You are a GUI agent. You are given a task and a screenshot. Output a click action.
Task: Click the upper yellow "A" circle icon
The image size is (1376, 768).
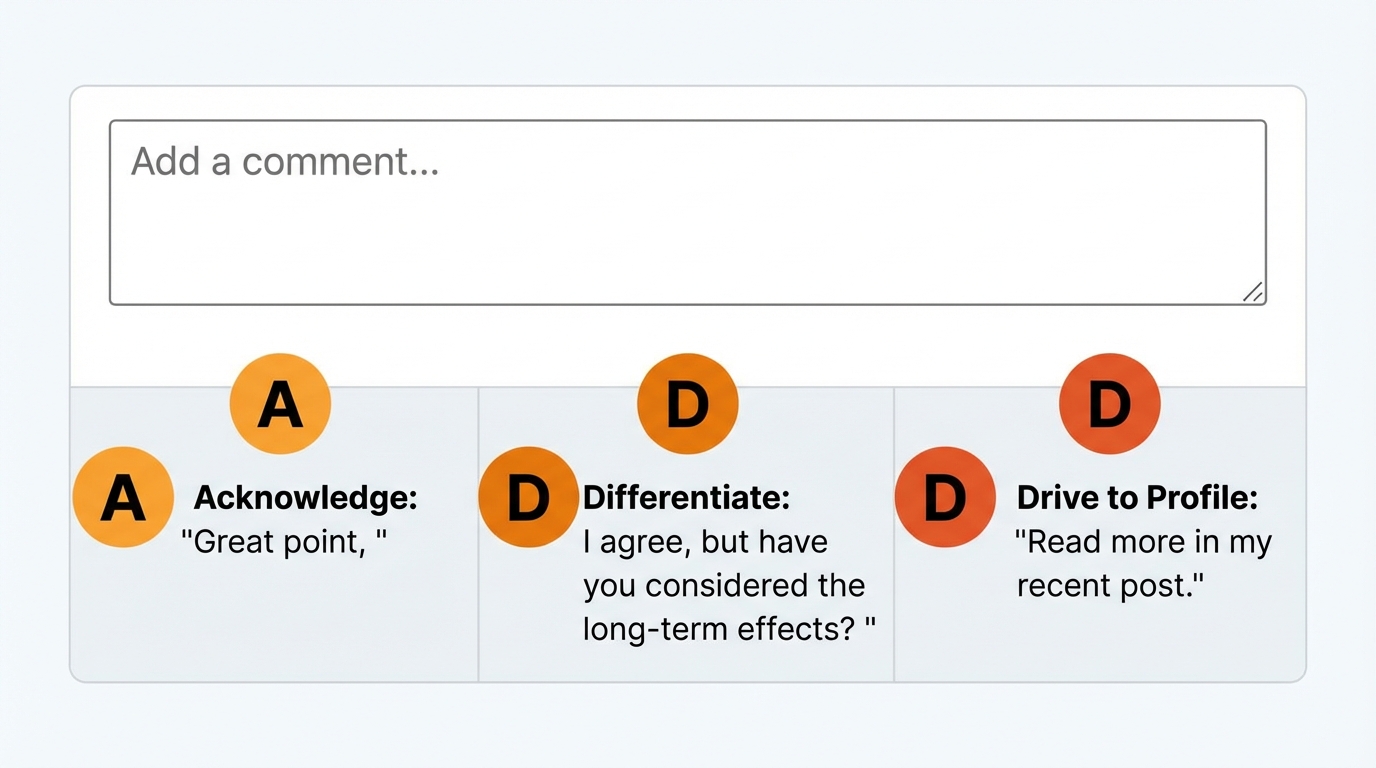(x=280, y=404)
